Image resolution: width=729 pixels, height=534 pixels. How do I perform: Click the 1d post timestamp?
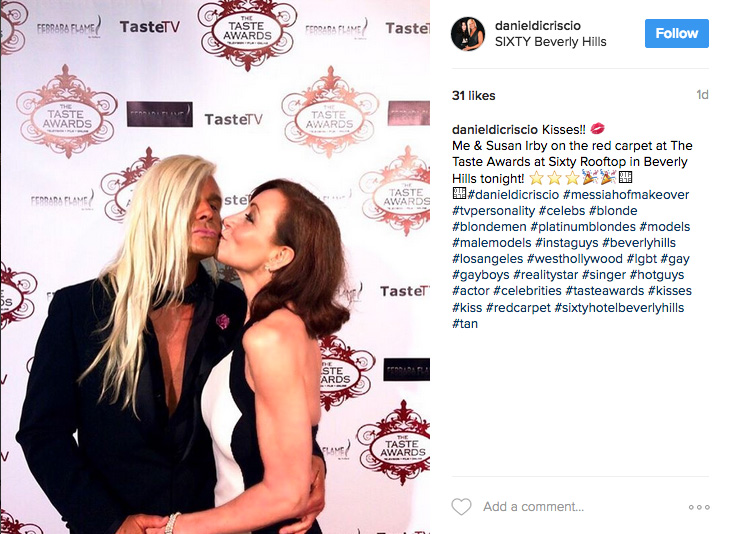(702, 95)
